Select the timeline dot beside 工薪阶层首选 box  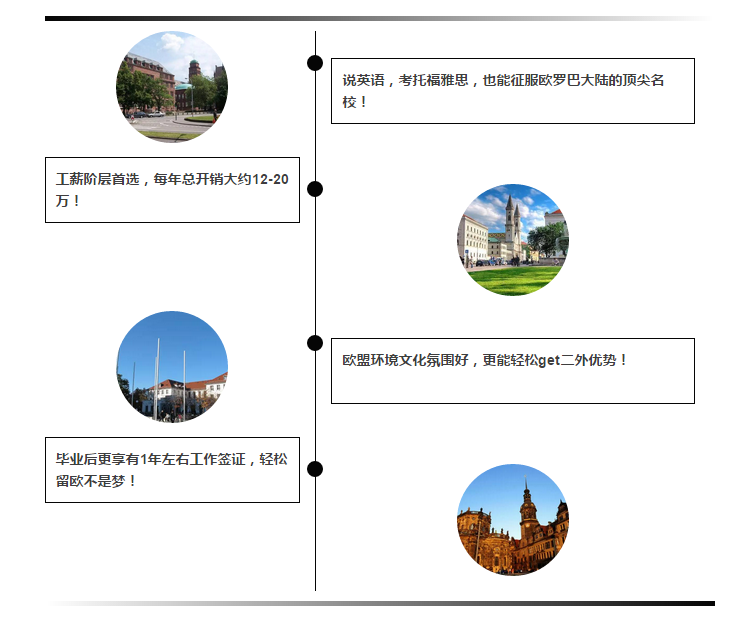coord(315,189)
